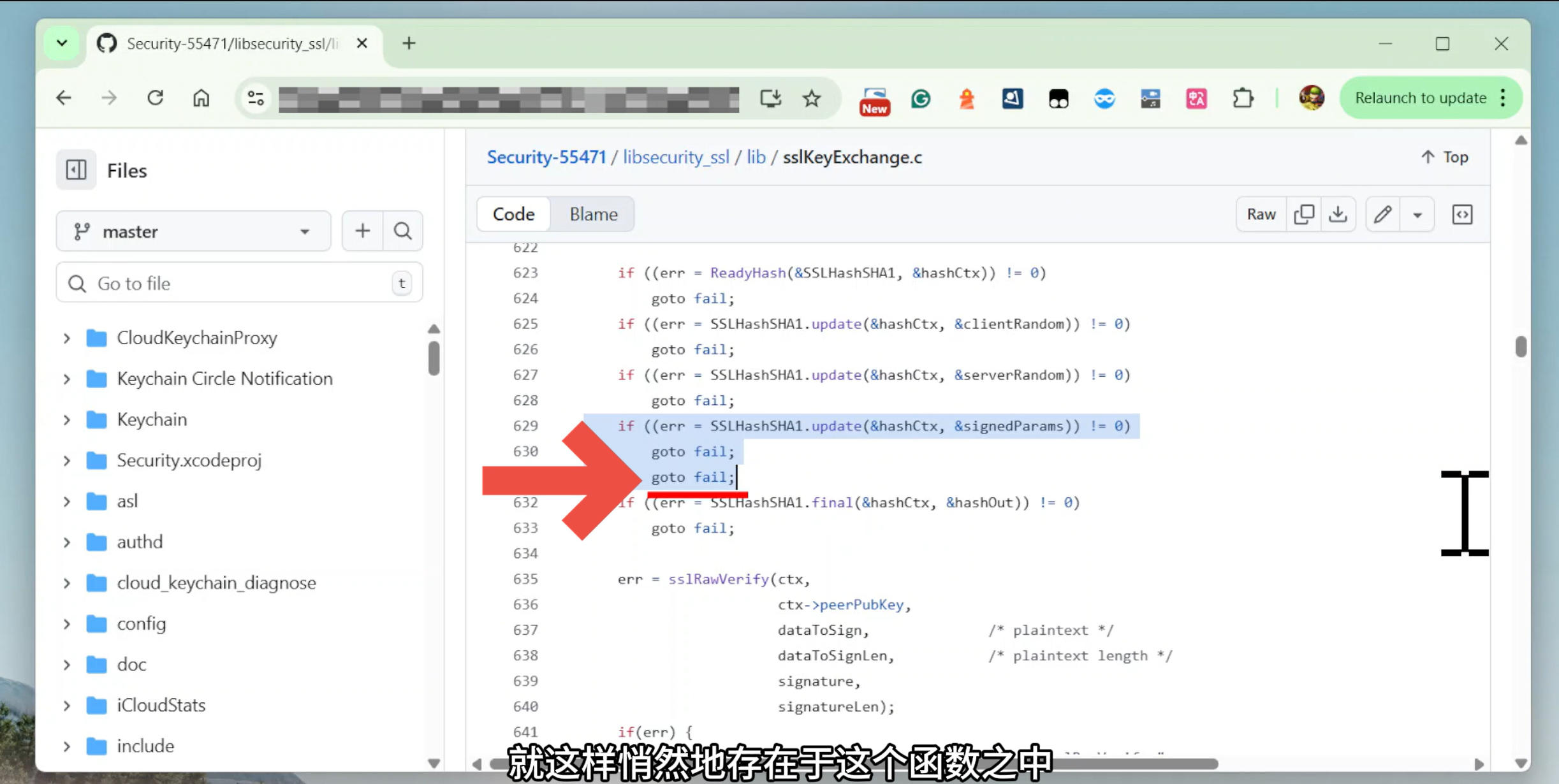Copy raw file contents icon

[1304, 214]
